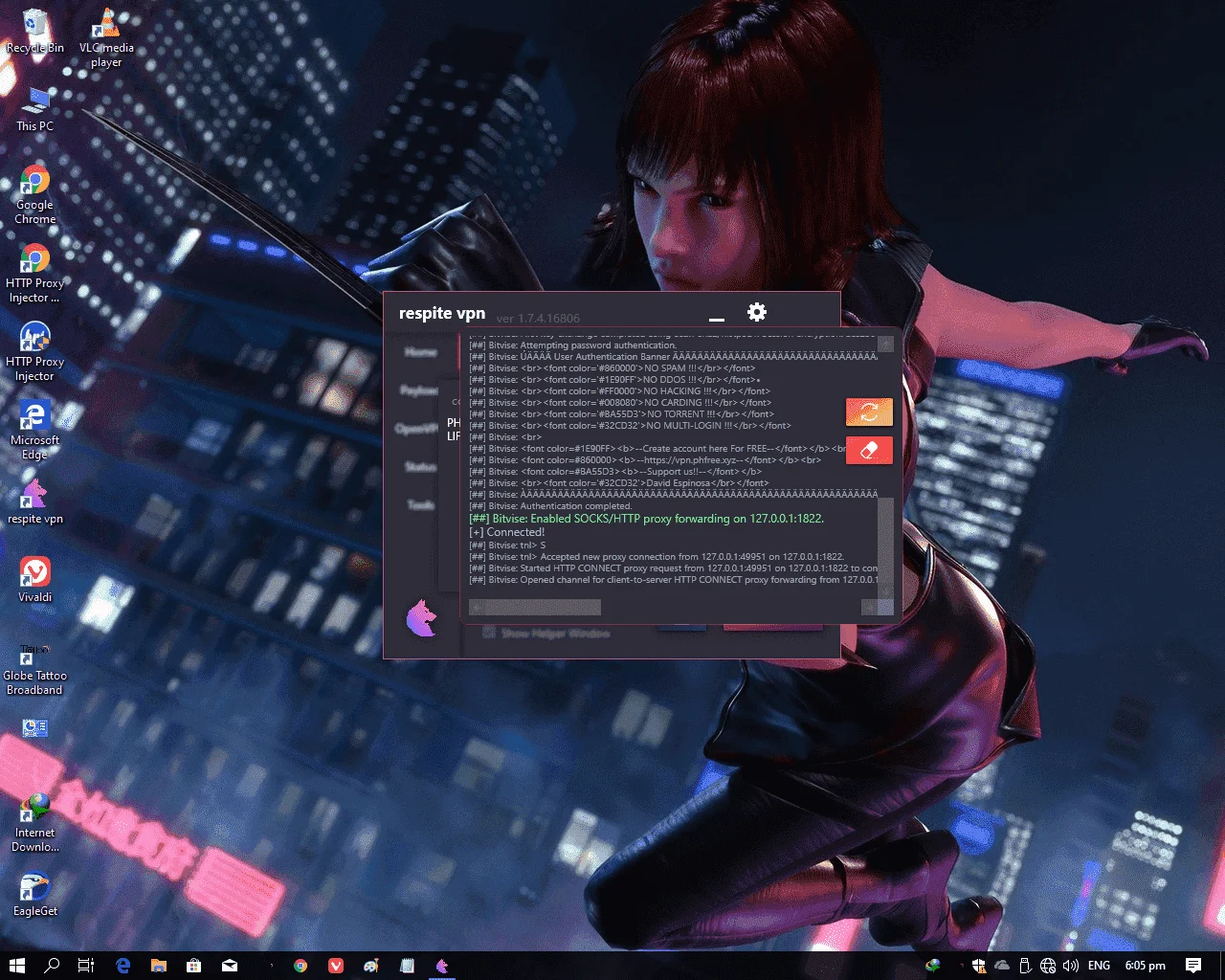This screenshot has width=1225, height=980.
Task: Select the 'Accepted new proxy connection' log line
Action: [657, 557]
